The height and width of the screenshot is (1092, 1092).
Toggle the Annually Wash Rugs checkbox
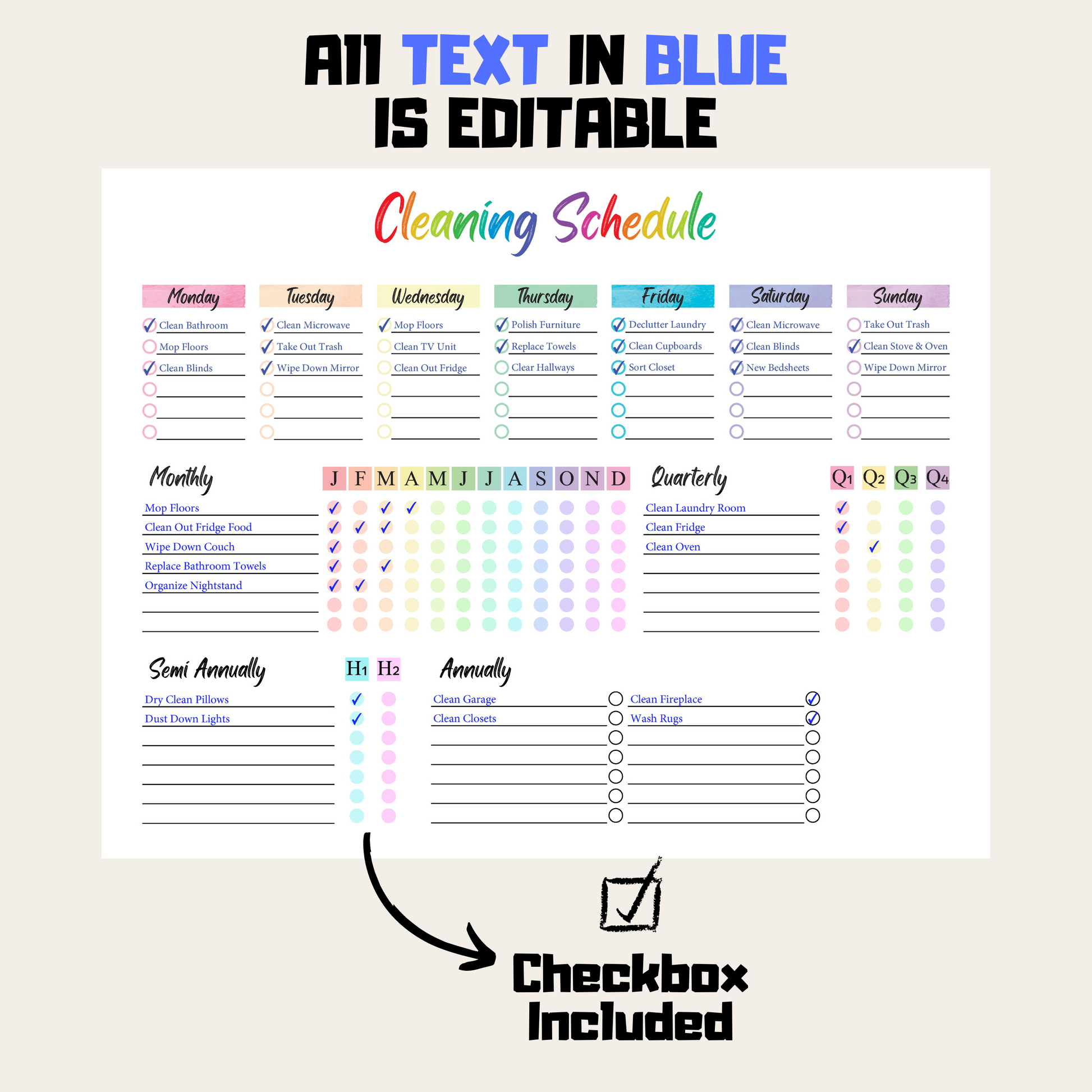(812, 717)
